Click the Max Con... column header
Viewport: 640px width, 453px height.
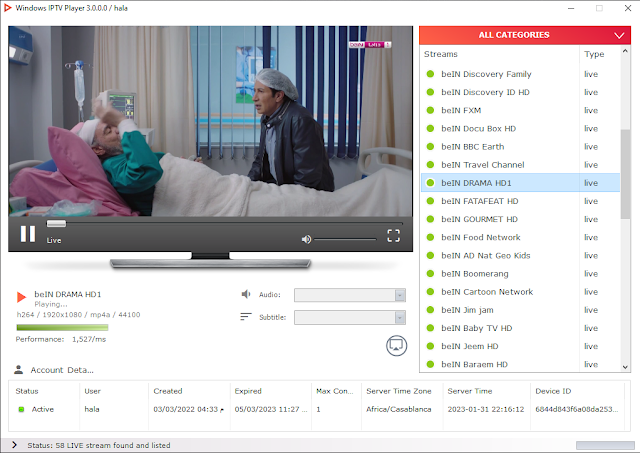(335, 391)
